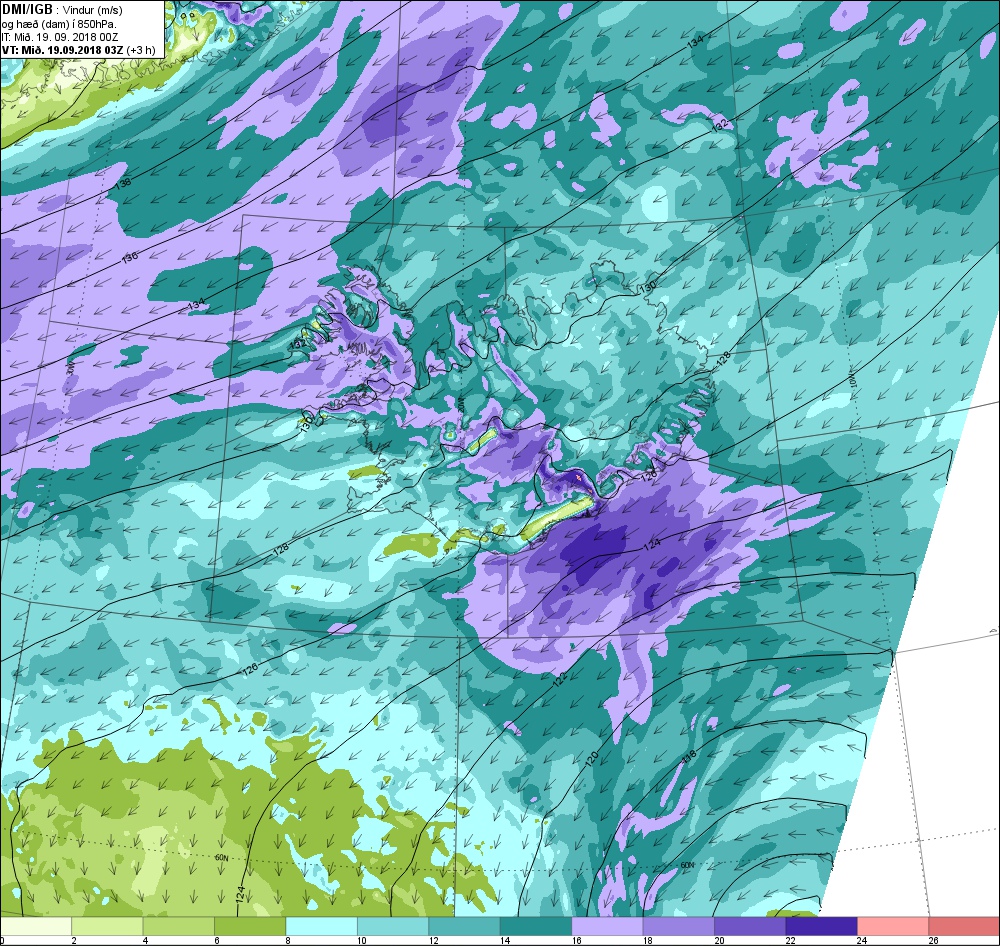The height and width of the screenshot is (946, 1000).
Task: Click the legend scale value '16'
Action: point(577,940)
